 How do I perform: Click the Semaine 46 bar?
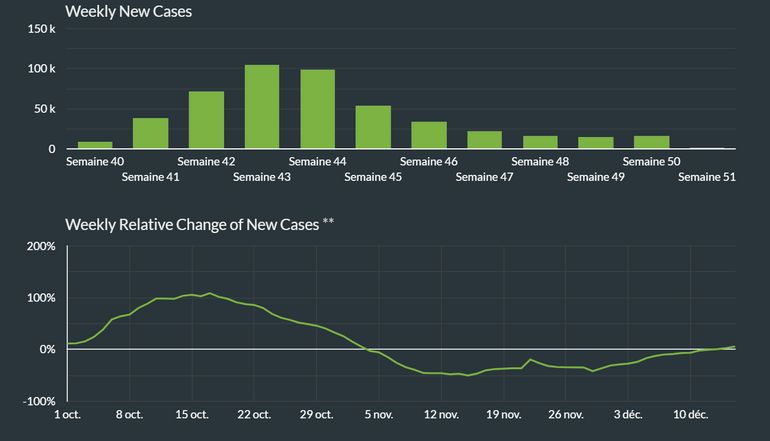coord(429,135)
